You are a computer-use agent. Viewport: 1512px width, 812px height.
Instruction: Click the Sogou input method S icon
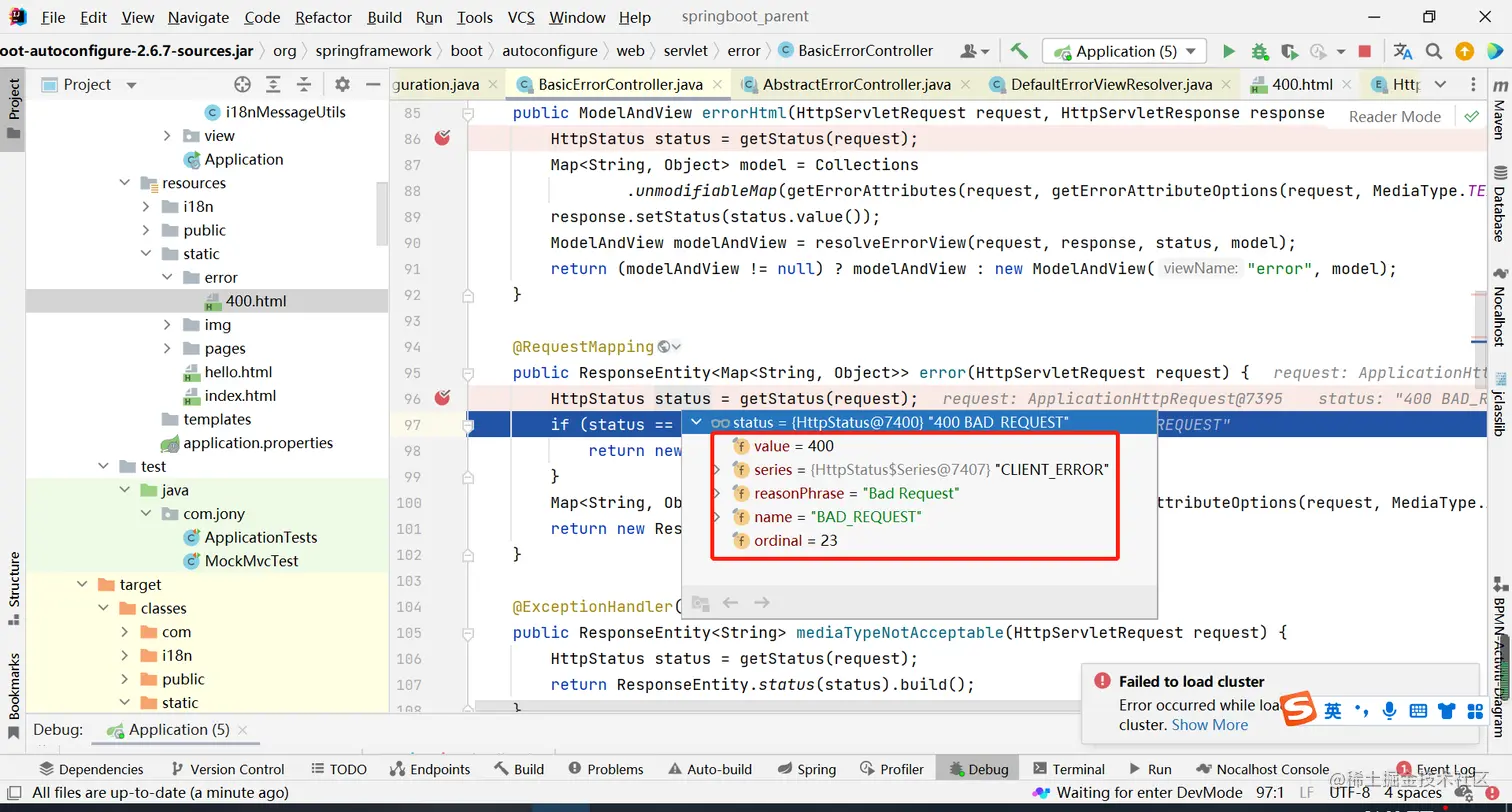tap(1299, 710)
